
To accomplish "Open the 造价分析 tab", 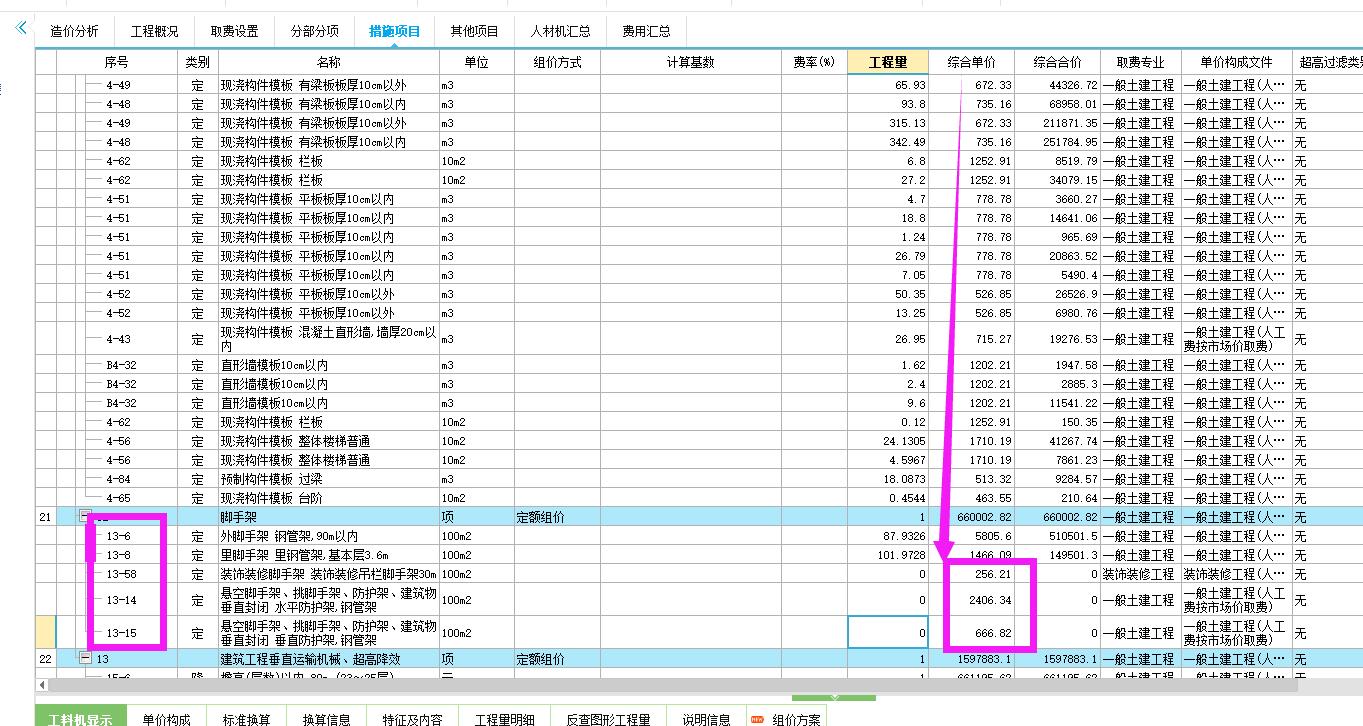I will [x=75, y=31].
